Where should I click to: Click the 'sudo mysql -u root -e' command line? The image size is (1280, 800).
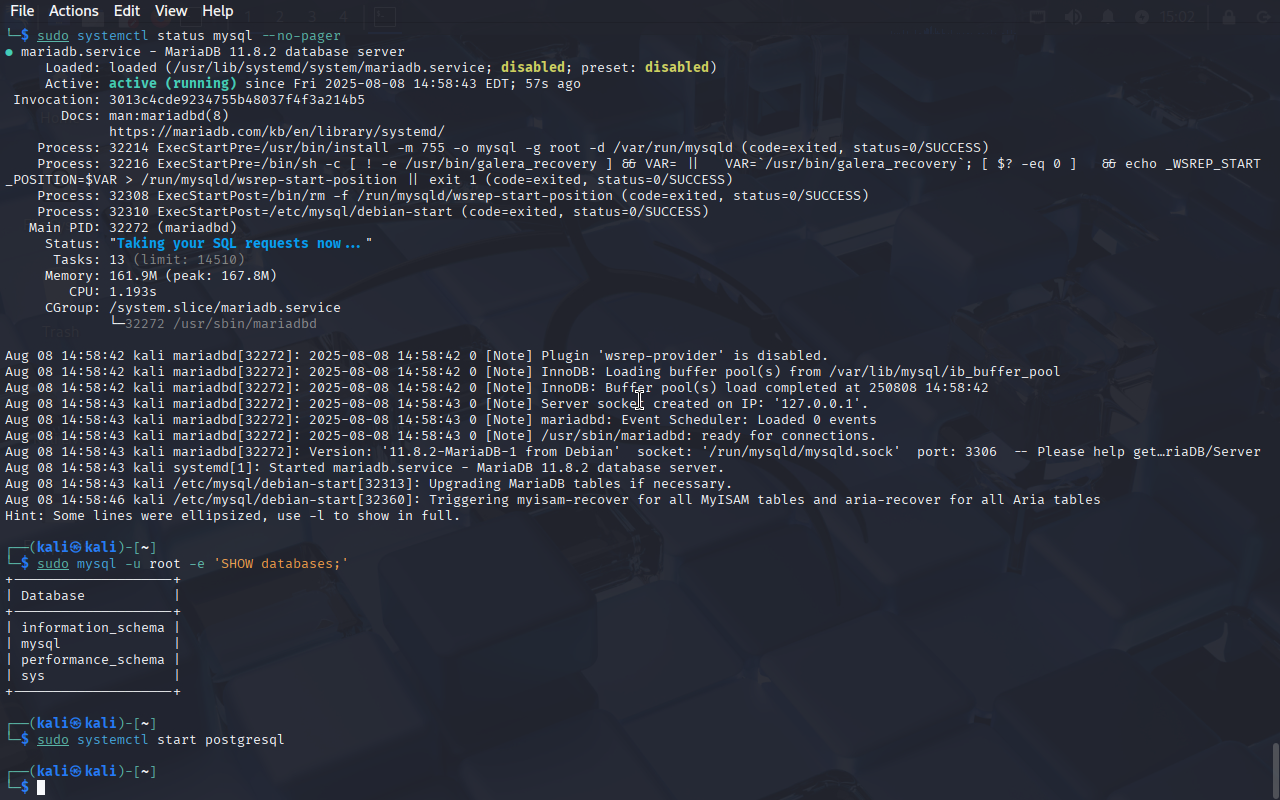coord(193,564)
